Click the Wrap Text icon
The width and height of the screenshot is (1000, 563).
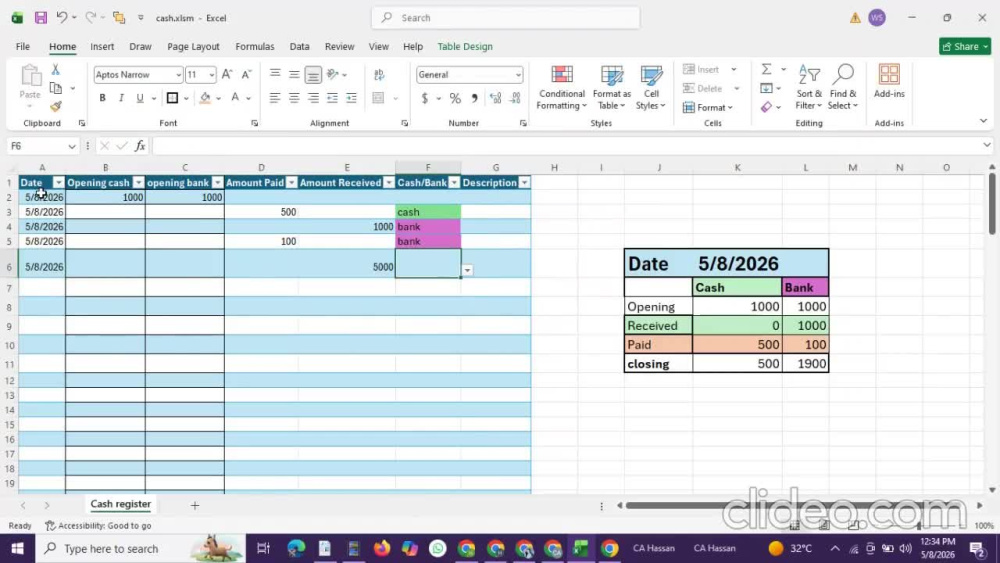point(379,75)
